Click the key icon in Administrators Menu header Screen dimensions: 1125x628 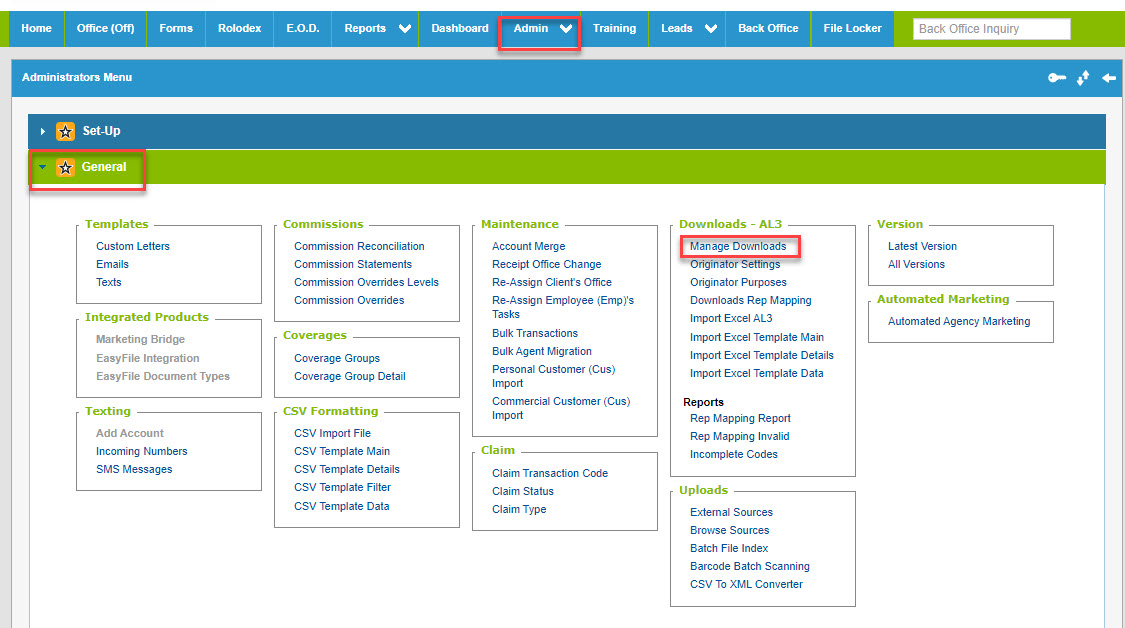click(x=1056, y=78)
